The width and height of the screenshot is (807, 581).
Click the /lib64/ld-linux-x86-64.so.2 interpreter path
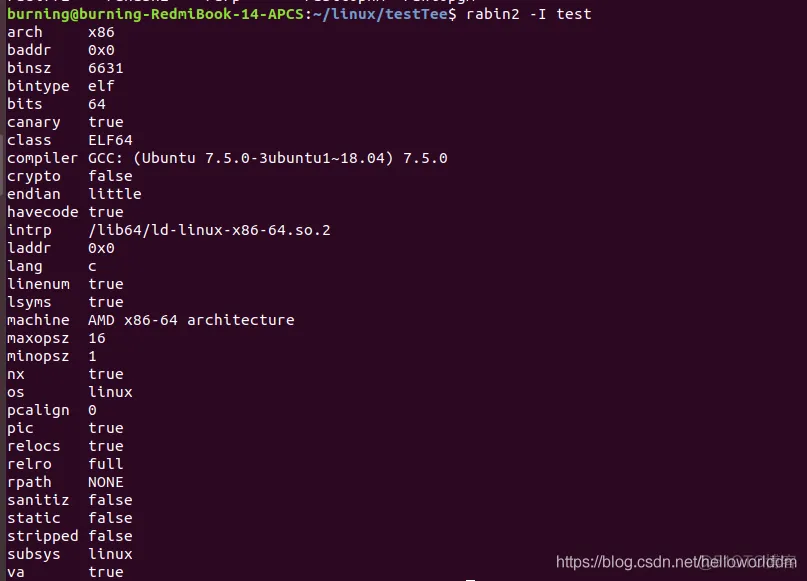(209, 230)
